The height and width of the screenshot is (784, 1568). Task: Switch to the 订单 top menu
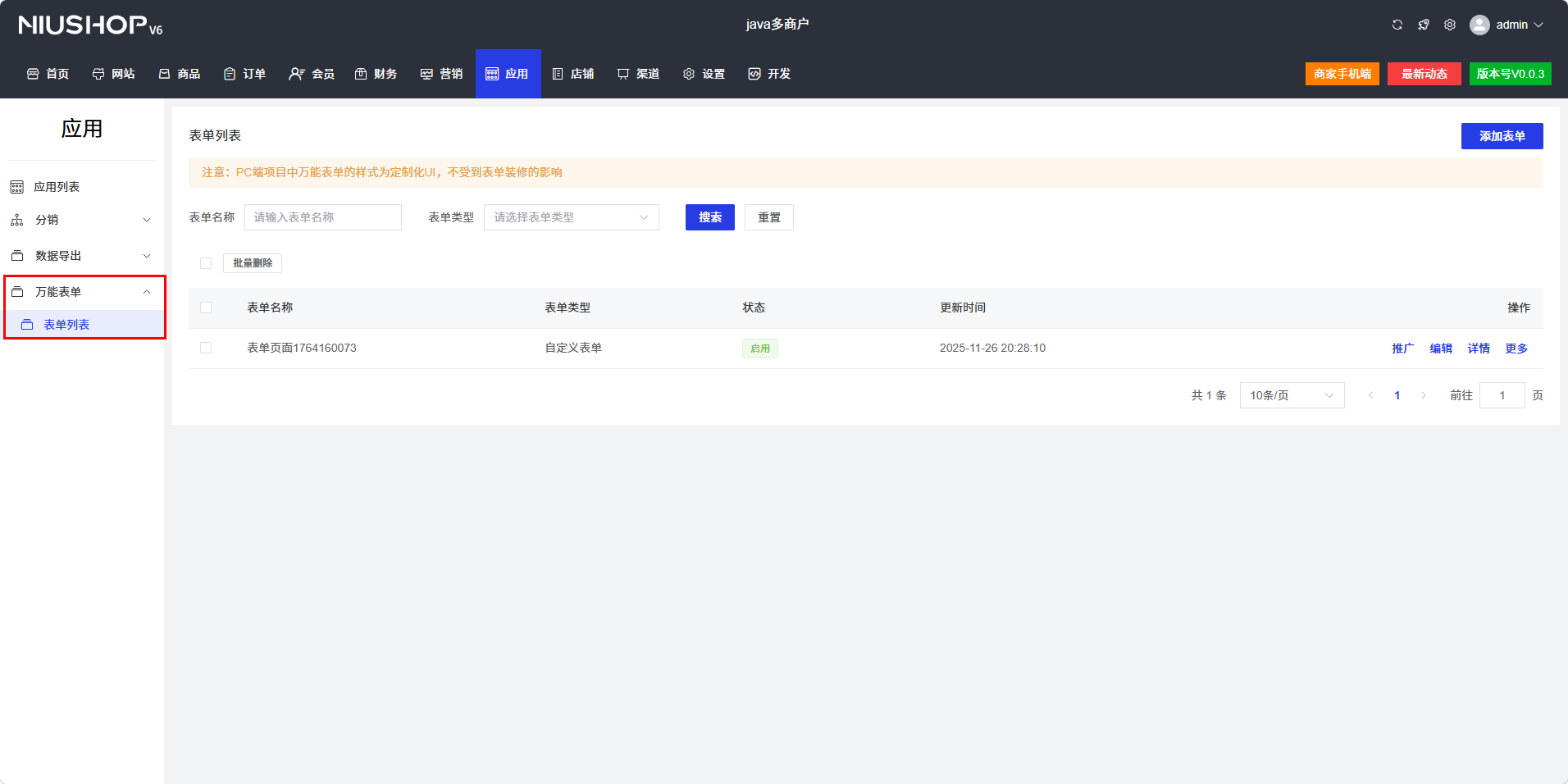tap(244, 74)
